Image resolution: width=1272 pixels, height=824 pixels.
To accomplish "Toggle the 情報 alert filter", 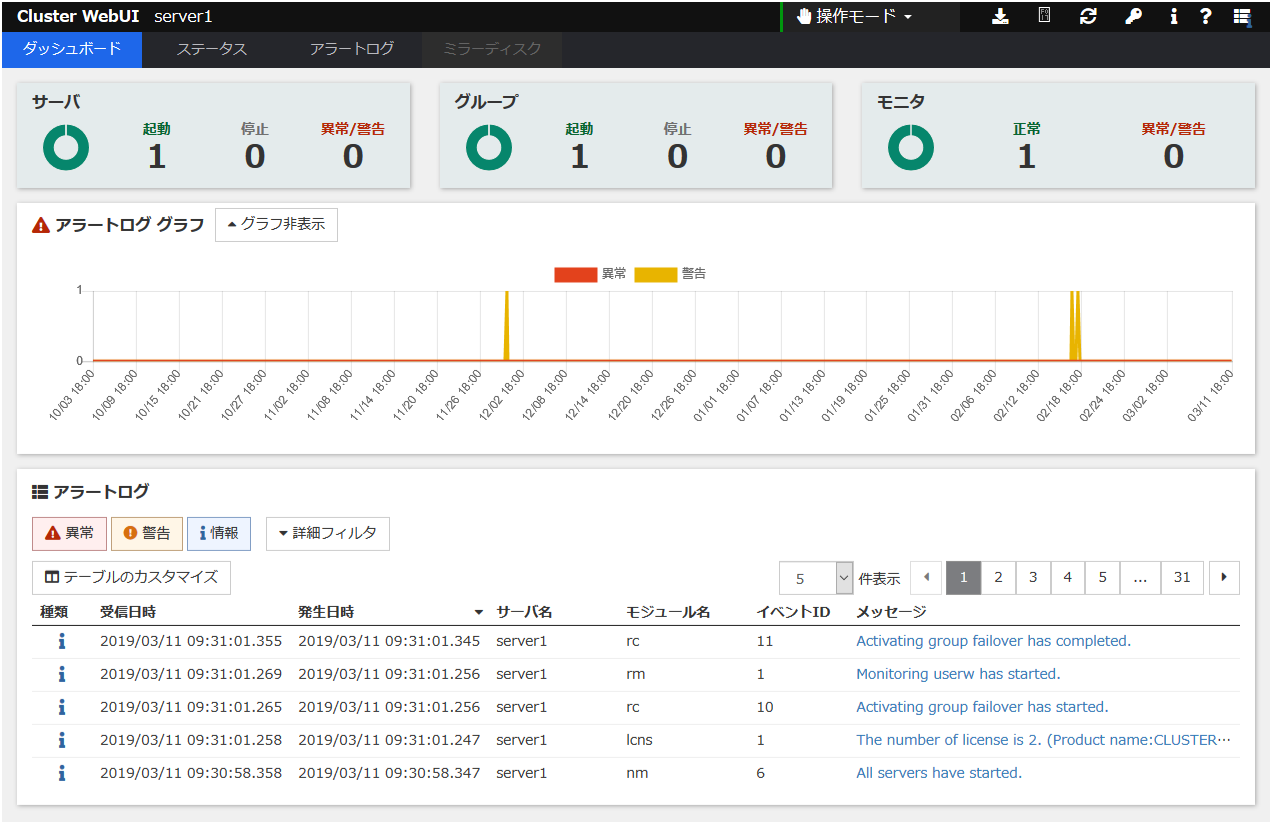I will coord(219,533).
